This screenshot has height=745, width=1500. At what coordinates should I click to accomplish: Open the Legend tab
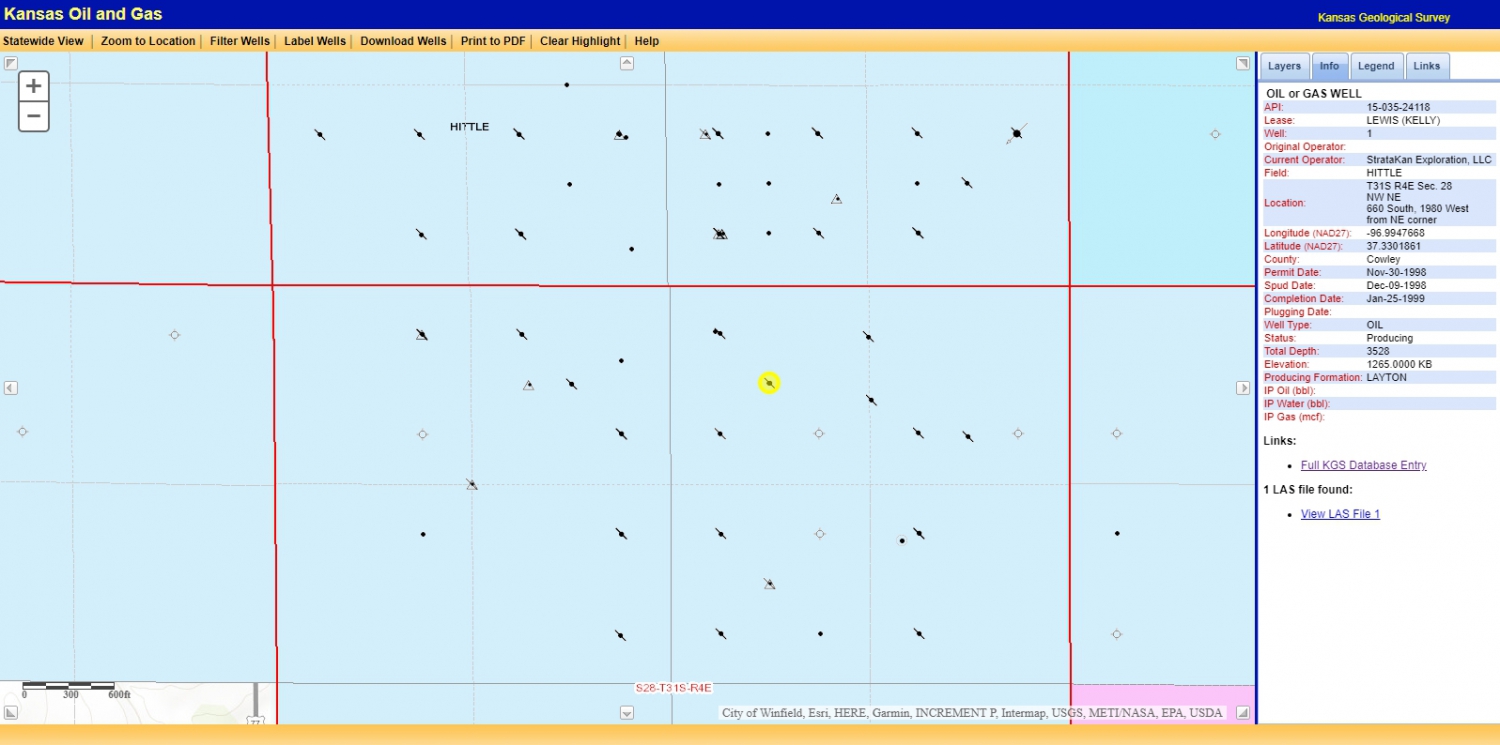pyautogui.click(x=1375, y=66)
